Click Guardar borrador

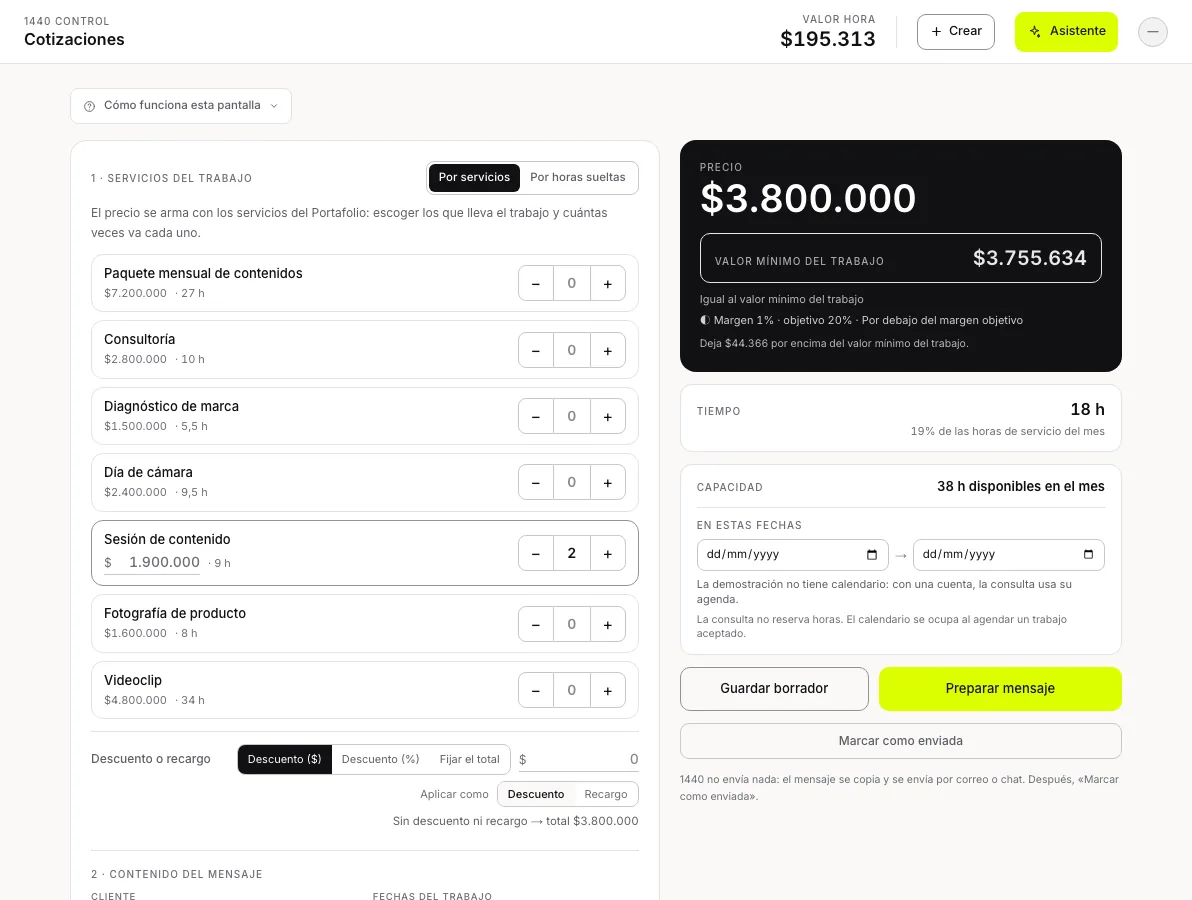click(774, 689)
